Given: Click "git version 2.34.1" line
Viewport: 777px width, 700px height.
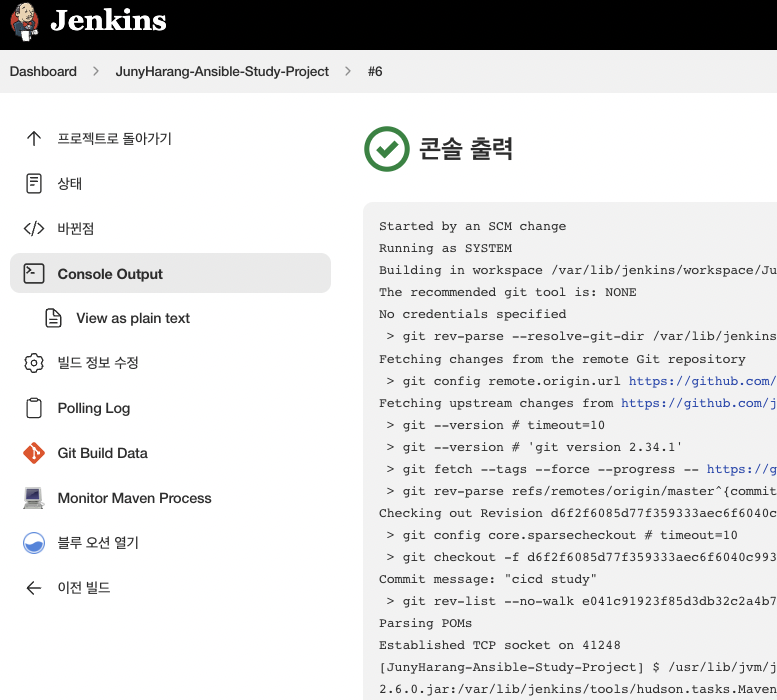Looking at the screenshot, I should coord(534,447).
